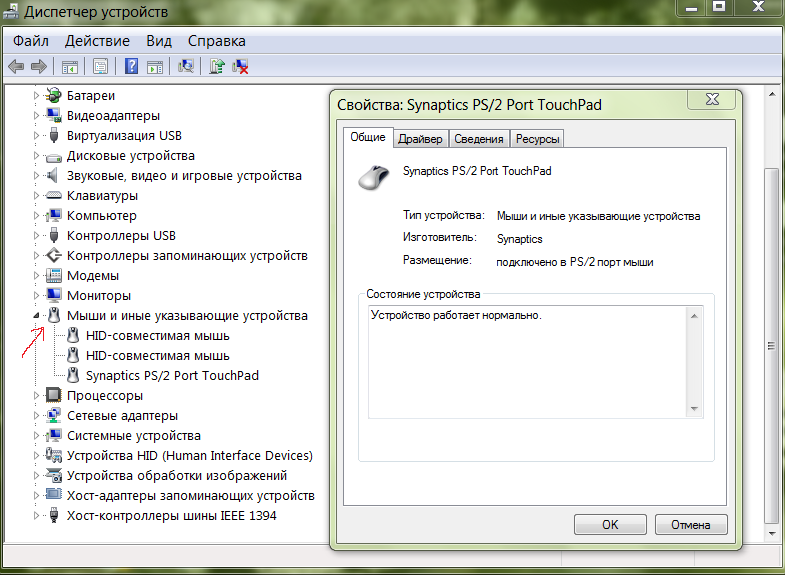Viewport: 785px width, 575px height.
Task: Expand the Батареи node
Action: tap(36, 95)
